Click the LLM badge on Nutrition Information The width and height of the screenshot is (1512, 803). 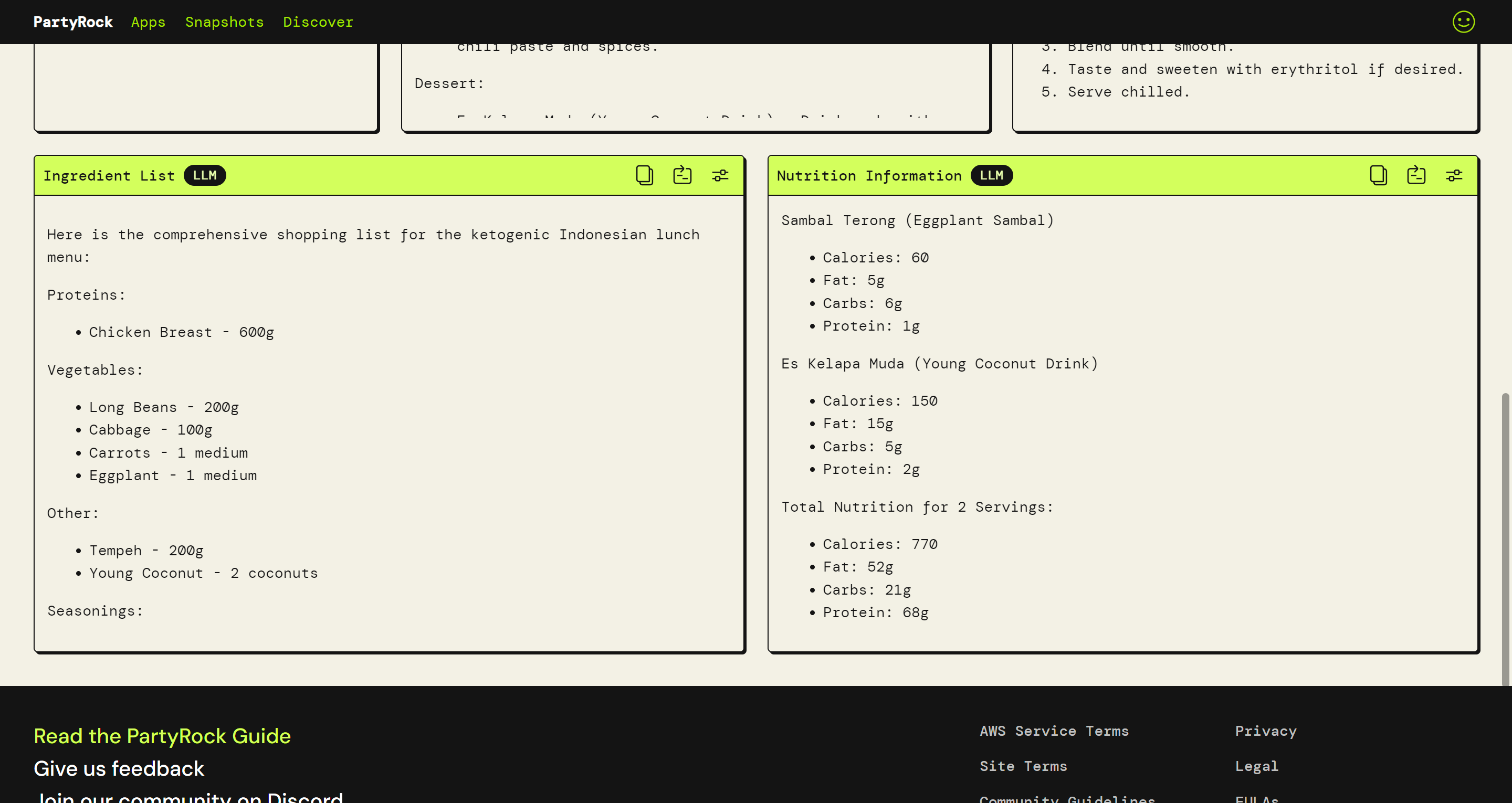(x=991, y=175)
